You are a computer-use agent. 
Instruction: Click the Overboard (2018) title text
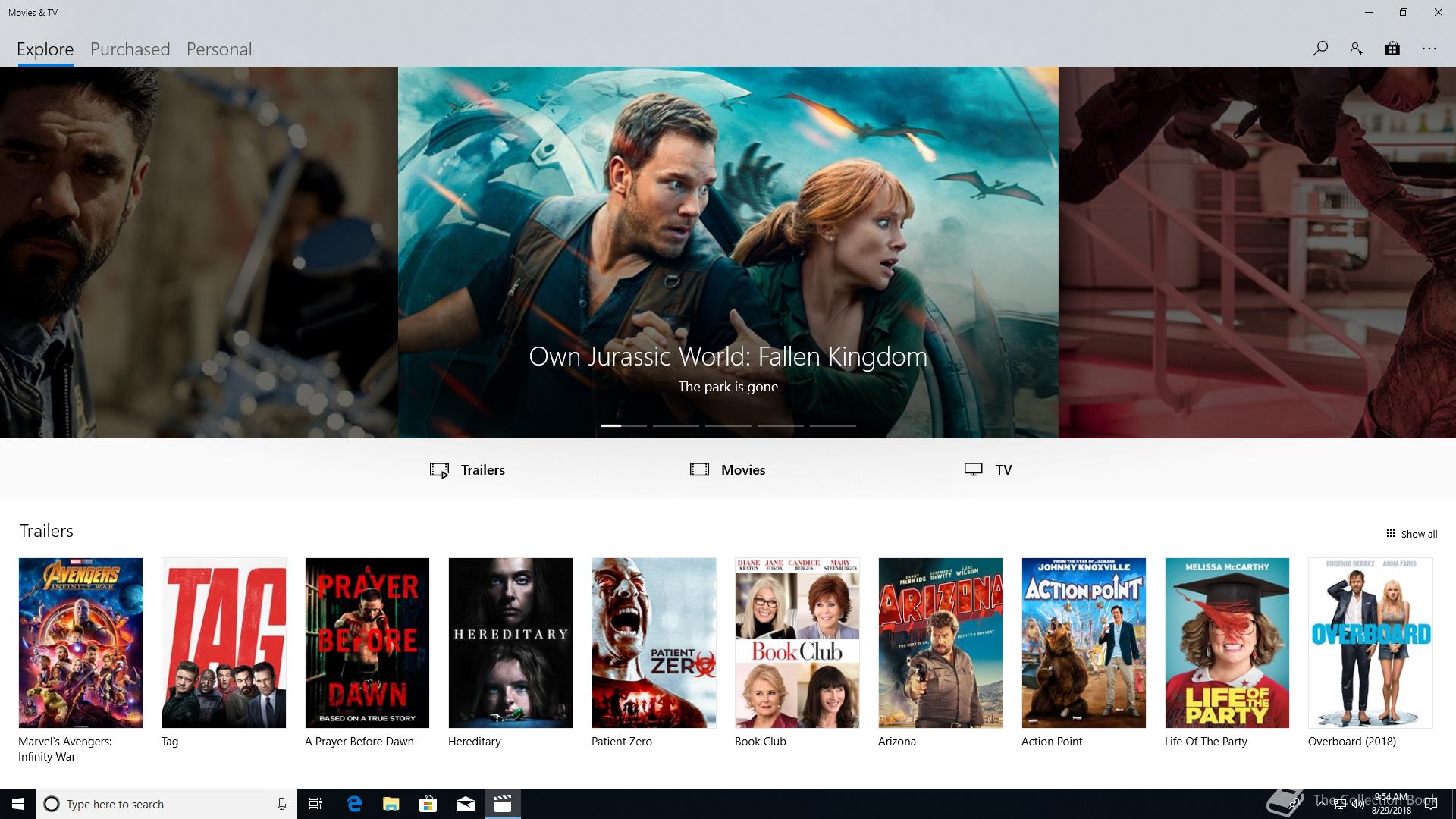tap(1352, 742)
